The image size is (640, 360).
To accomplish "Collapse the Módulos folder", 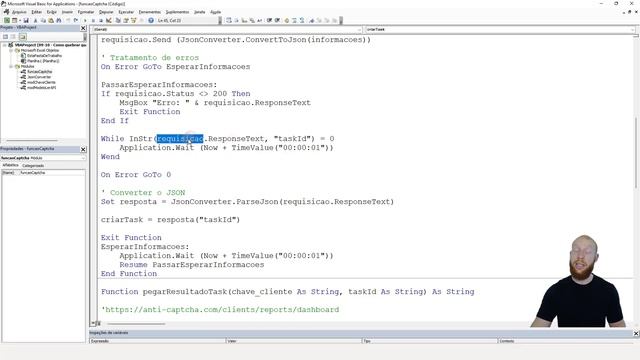I will coord(11,66).
